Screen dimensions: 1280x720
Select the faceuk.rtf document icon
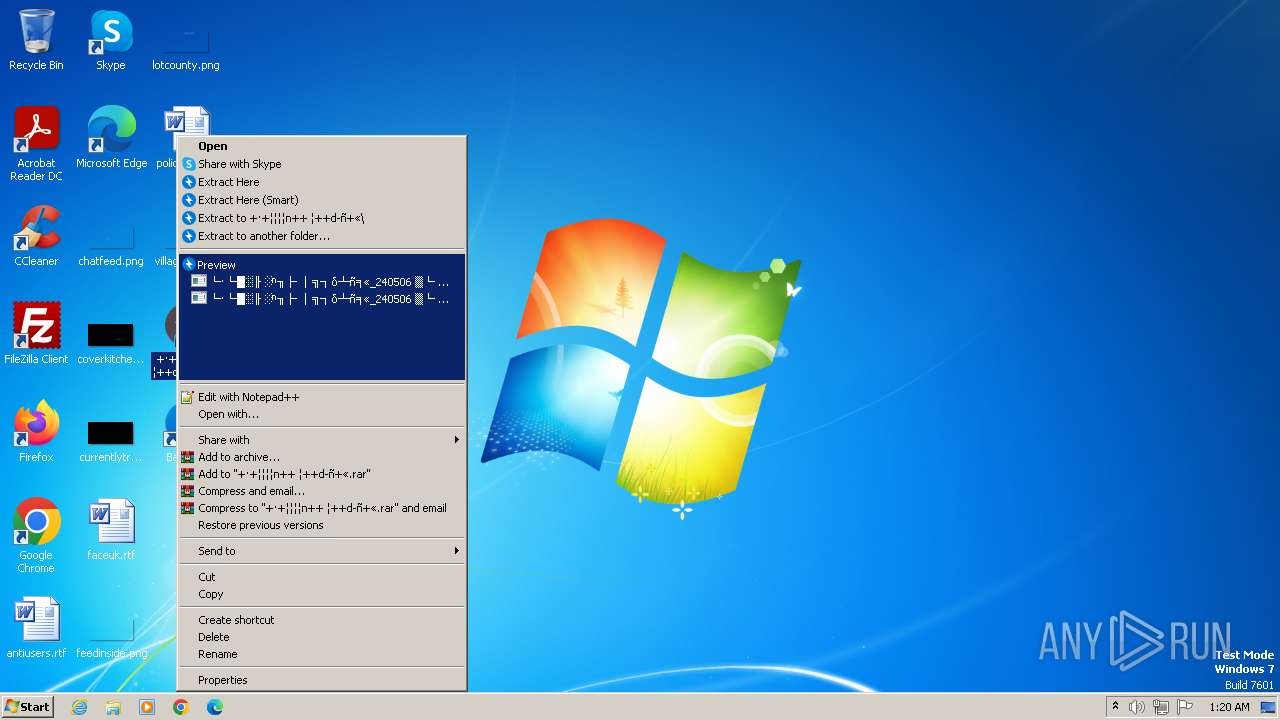111,530
